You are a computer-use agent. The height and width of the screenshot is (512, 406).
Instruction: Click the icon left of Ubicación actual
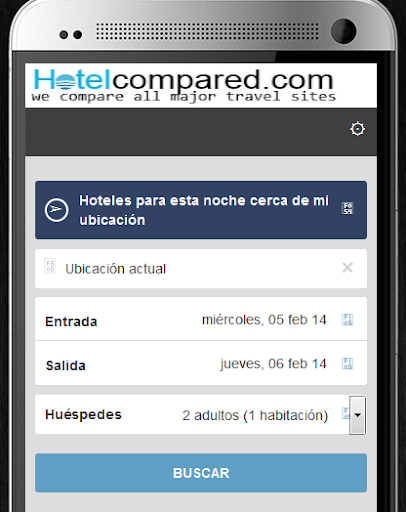50,266
